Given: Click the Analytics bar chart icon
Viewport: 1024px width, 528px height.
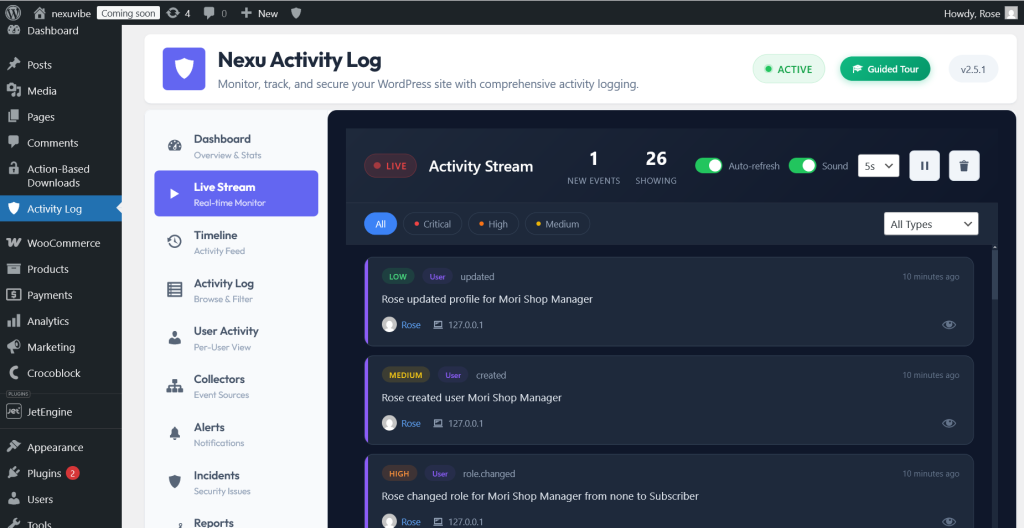Looking at the screenshot, I should point(13,321).
